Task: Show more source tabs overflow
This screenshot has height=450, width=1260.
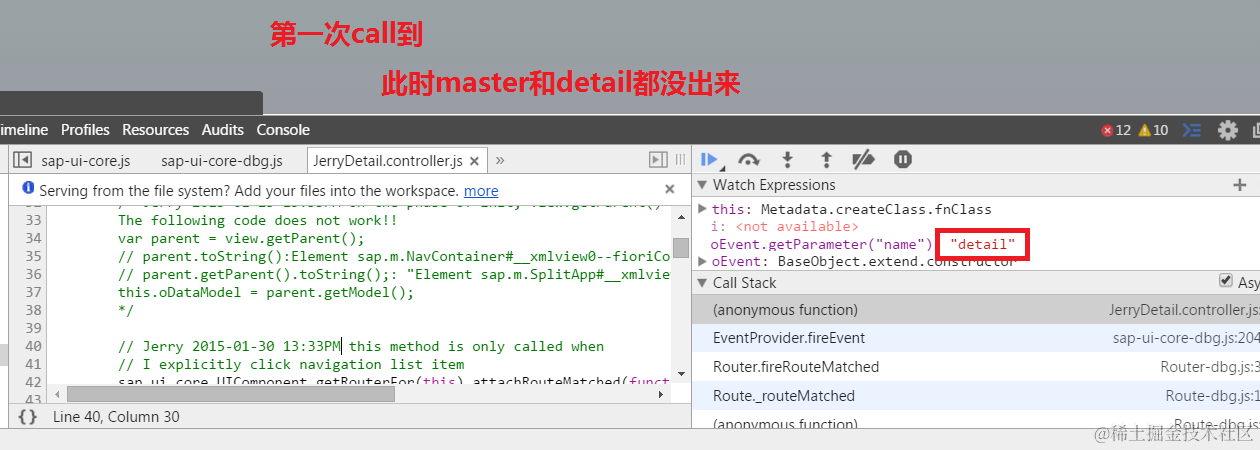Action: tap(500, 160)
